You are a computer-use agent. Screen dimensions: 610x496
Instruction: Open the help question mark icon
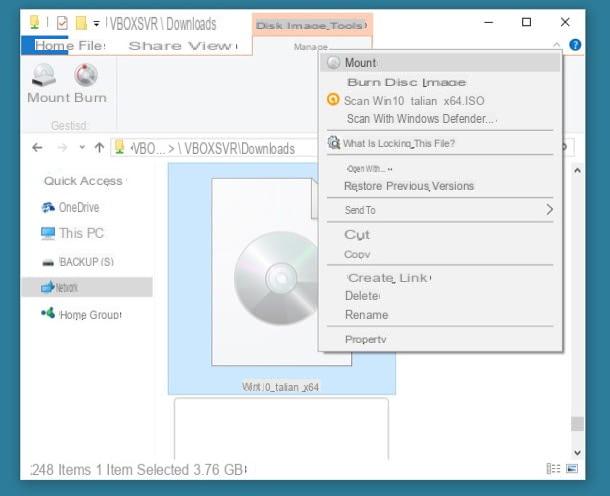click(575, 45)
